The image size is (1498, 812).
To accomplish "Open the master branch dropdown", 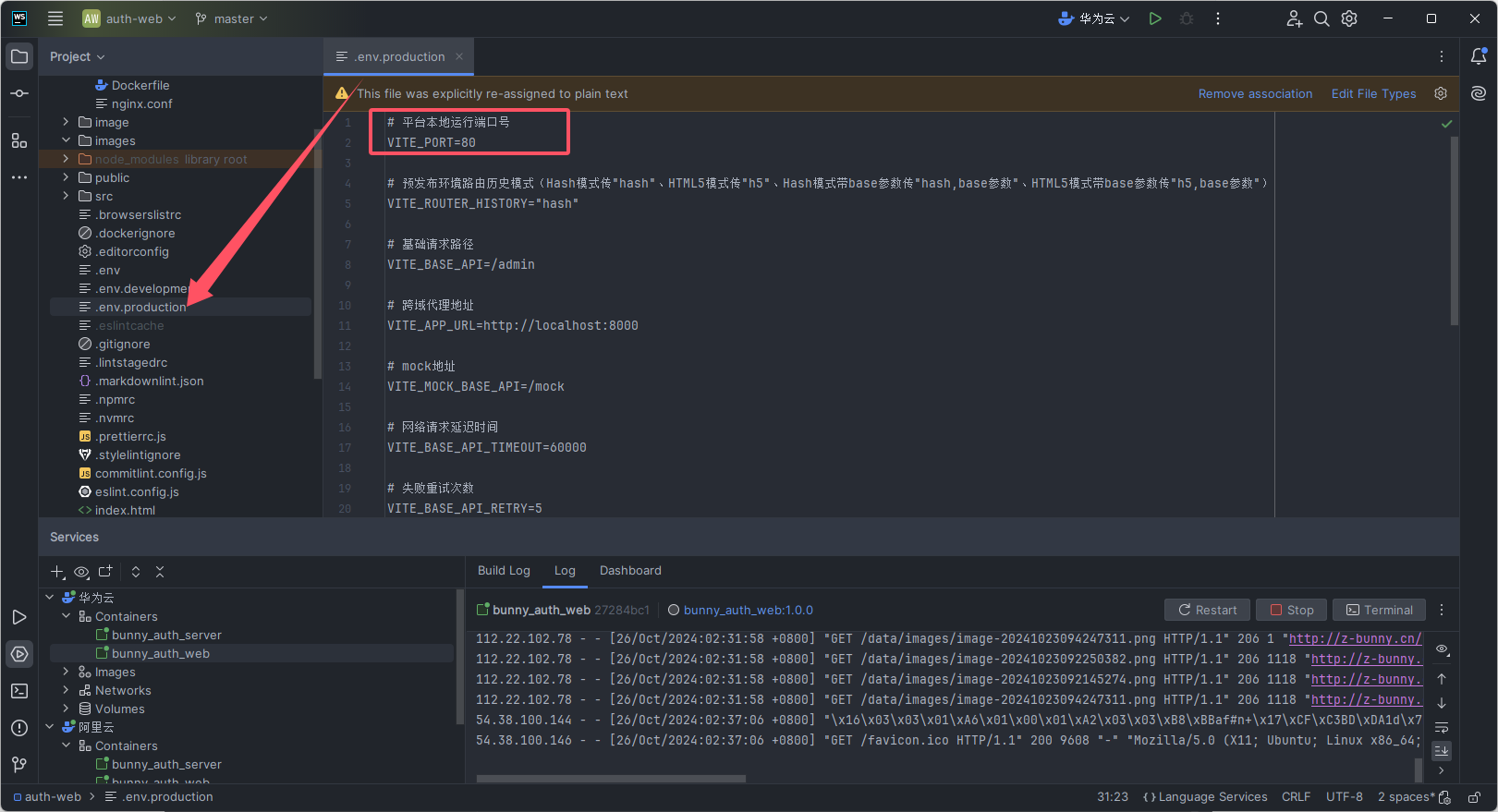I will coord(231,18).
